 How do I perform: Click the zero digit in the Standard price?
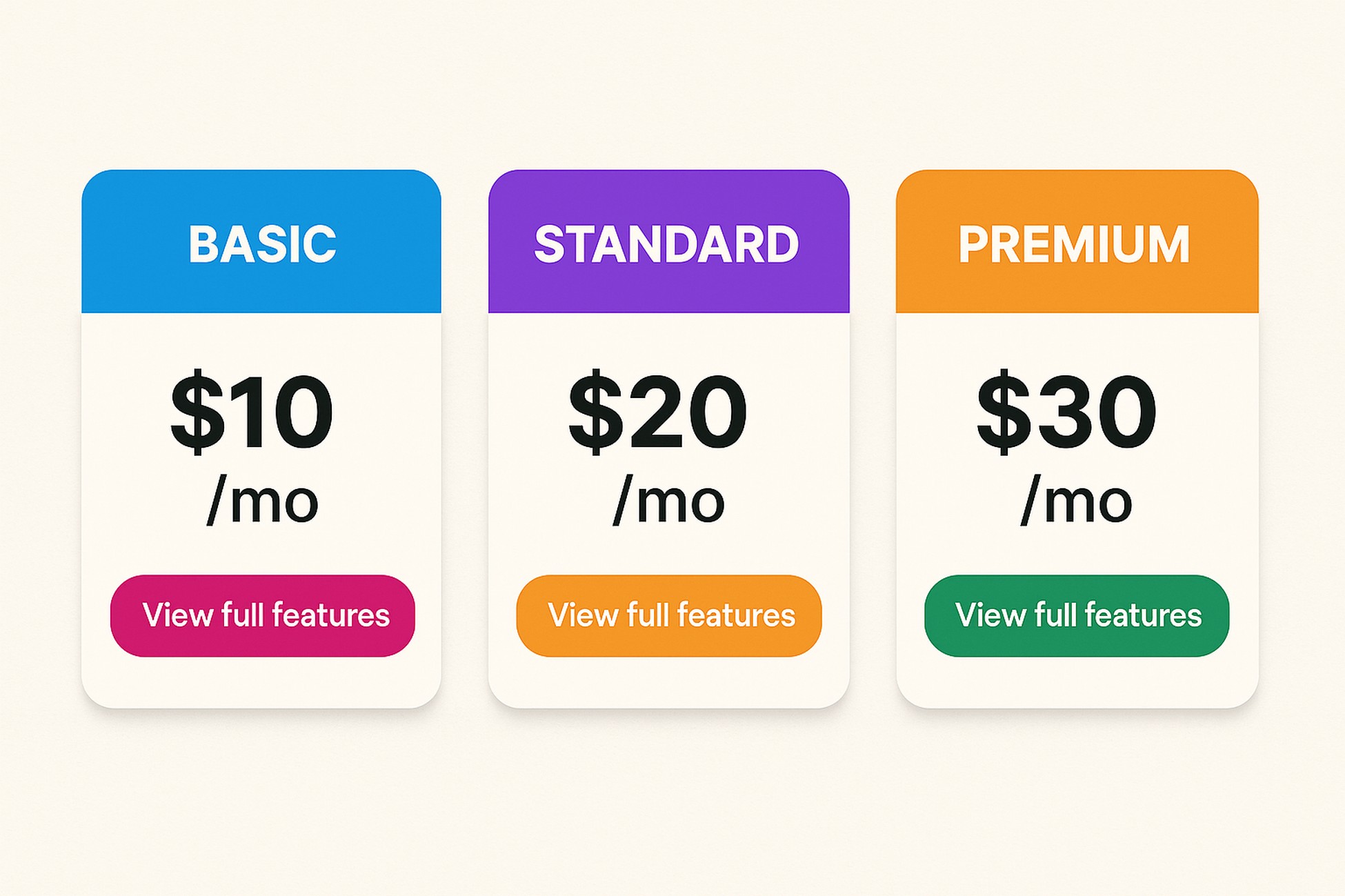(715, 412)
